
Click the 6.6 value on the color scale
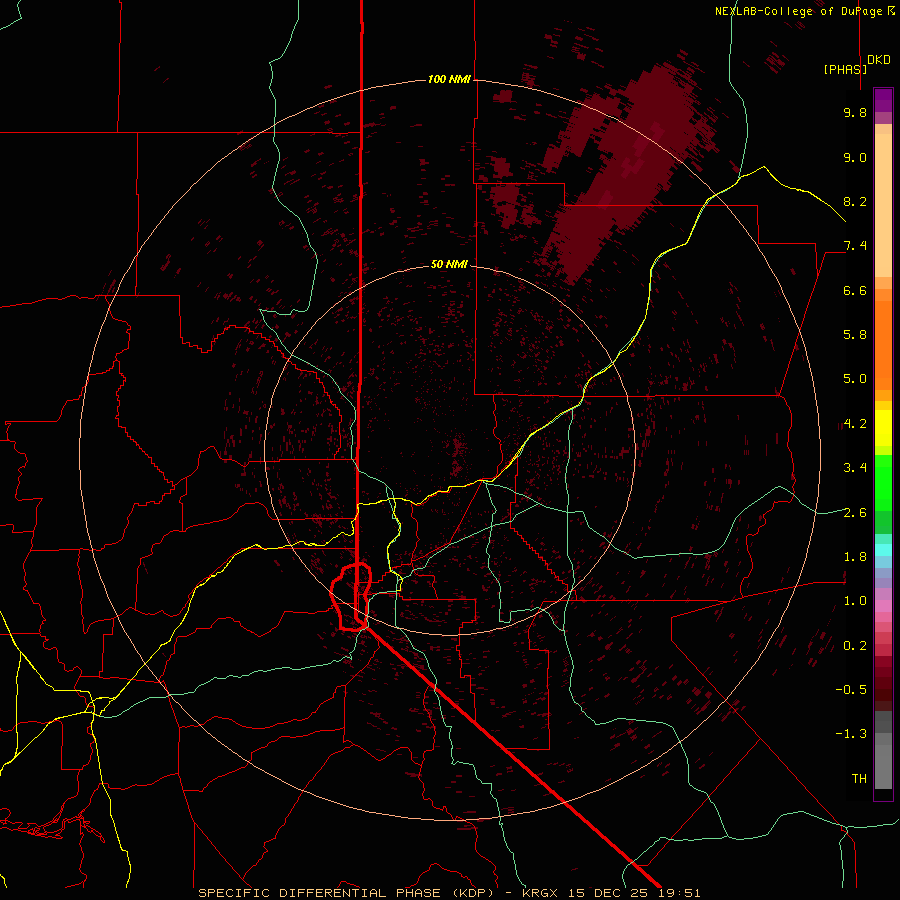[855, 290]
